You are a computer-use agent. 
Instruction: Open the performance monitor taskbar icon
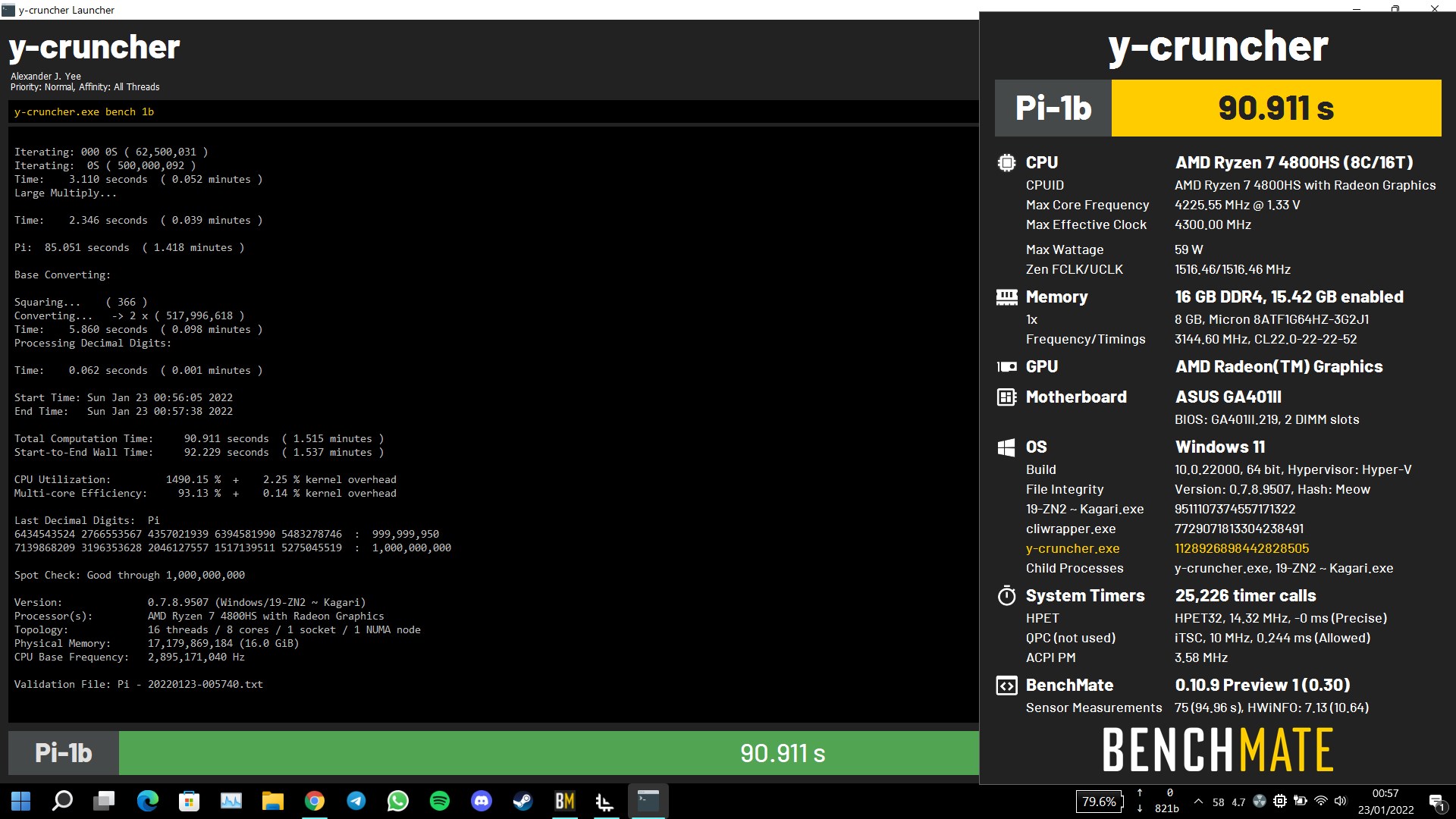[231, 801]
